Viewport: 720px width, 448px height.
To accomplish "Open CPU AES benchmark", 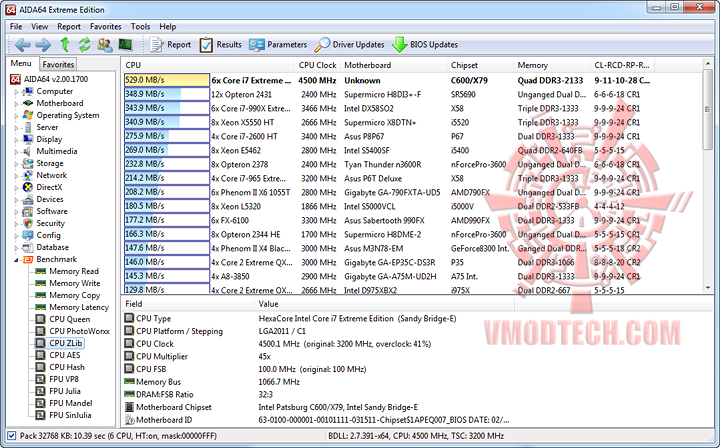I will point(65,355).
